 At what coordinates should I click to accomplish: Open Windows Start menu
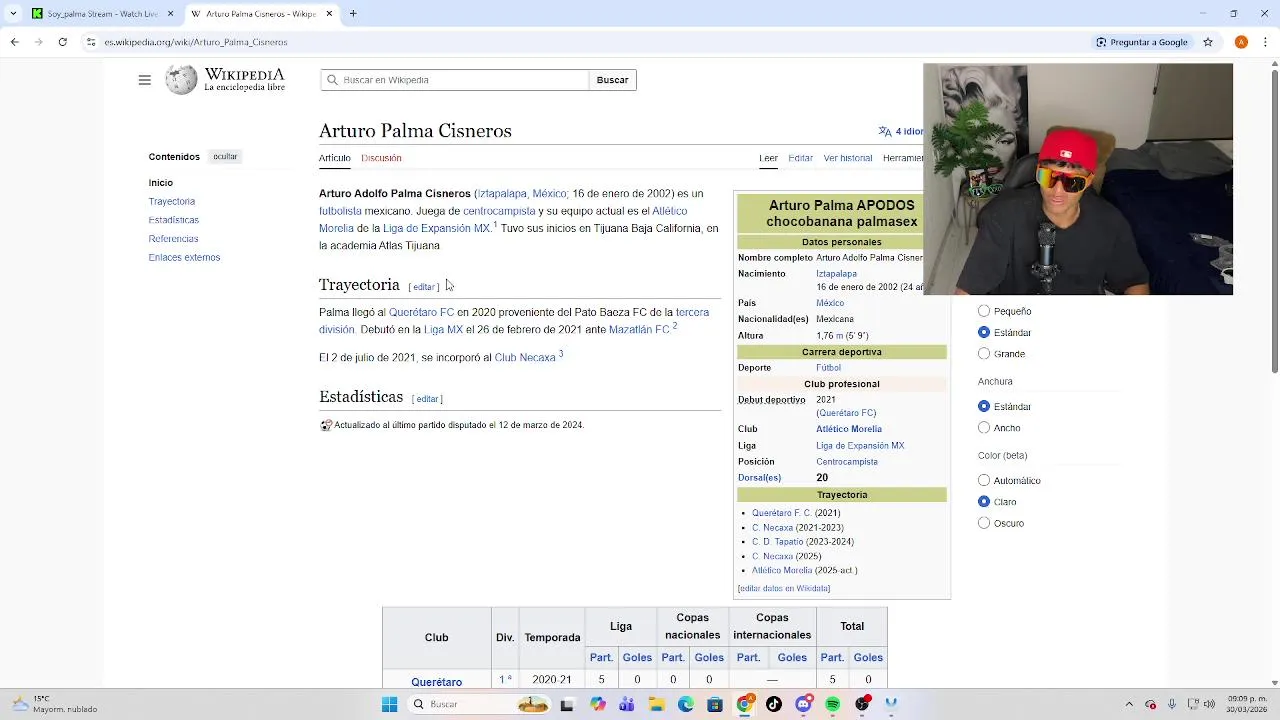[x=389, y=704]
